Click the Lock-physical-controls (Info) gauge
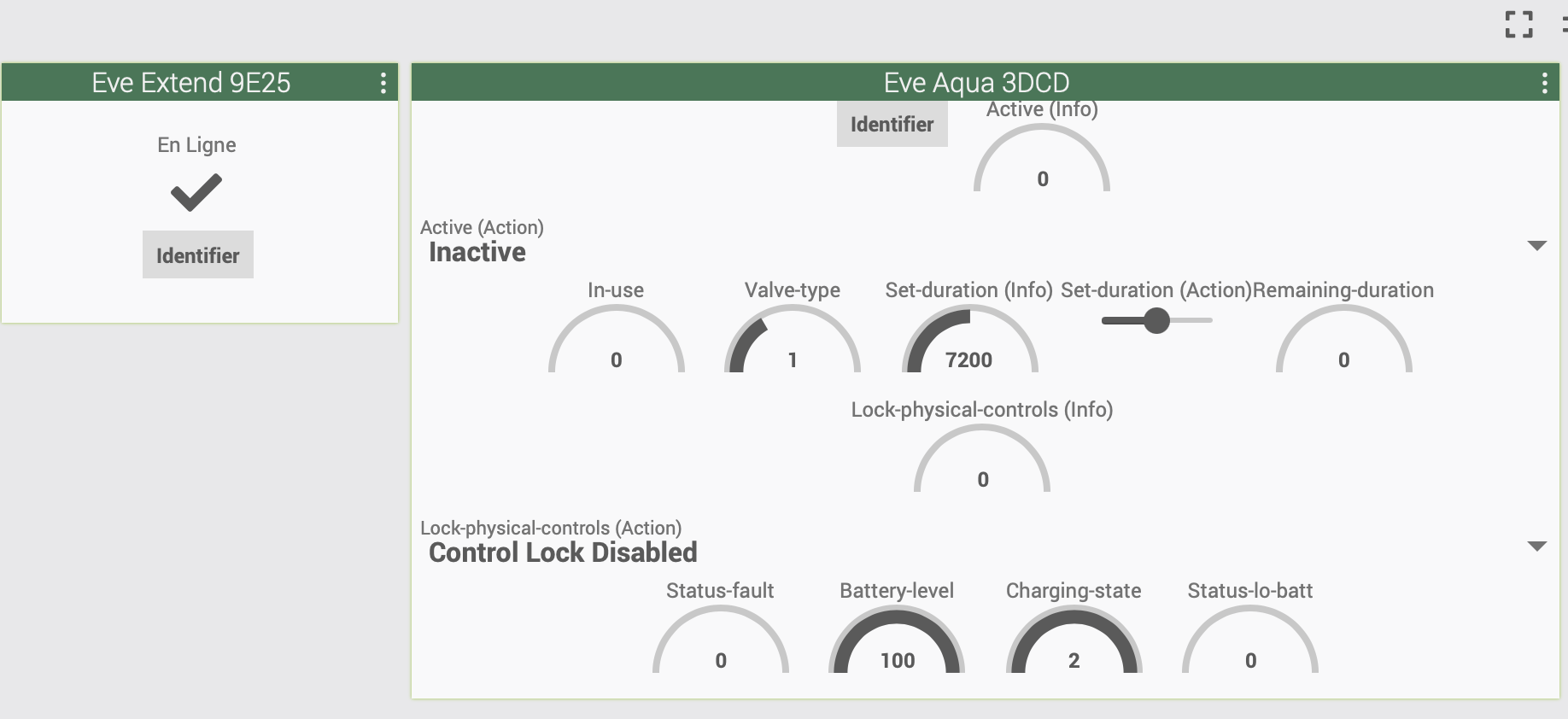This screenshot has width=1568, height=719. pyautogui.click(x=982, y=459)
